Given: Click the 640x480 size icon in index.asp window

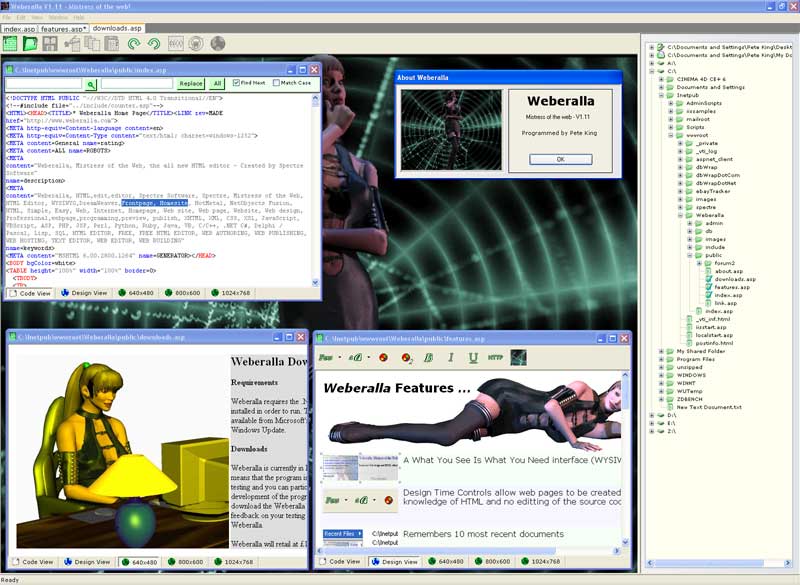Looking at the screenshot, I should click(x=122, y=293).
